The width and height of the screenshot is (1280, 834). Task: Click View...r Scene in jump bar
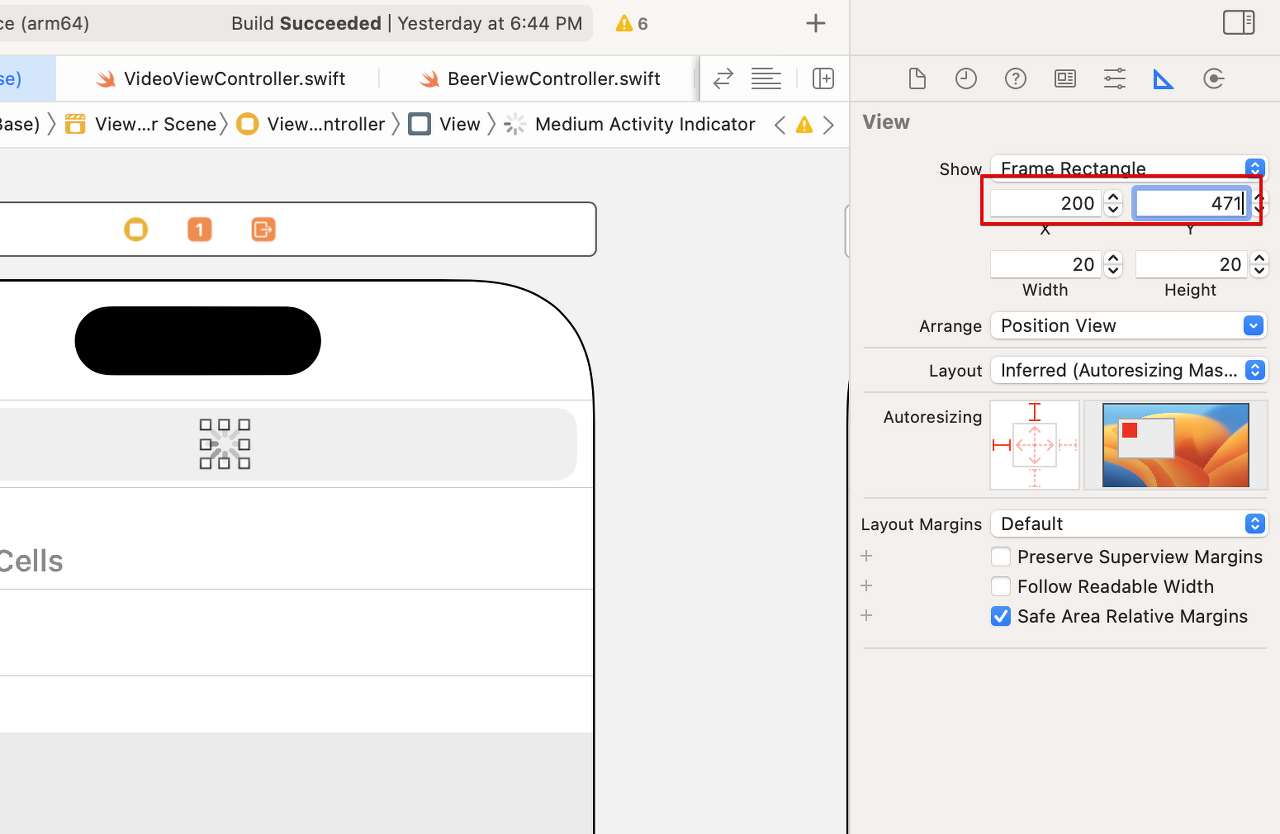click(x=141, y=124)
